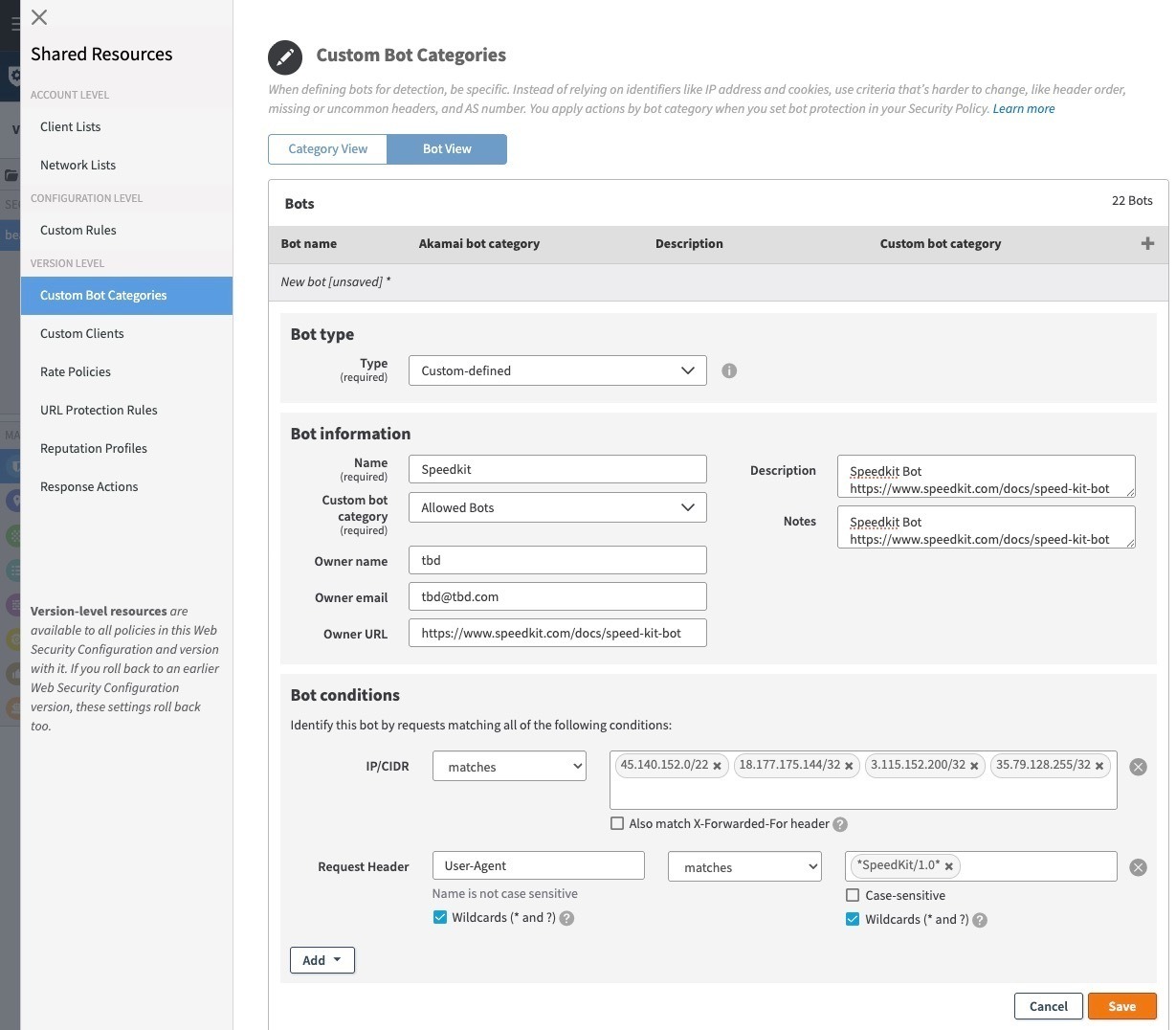Remove the 35.79.128.255/32 IP tag
Screen dimensions: 1176x1030
click(1099, 766)
